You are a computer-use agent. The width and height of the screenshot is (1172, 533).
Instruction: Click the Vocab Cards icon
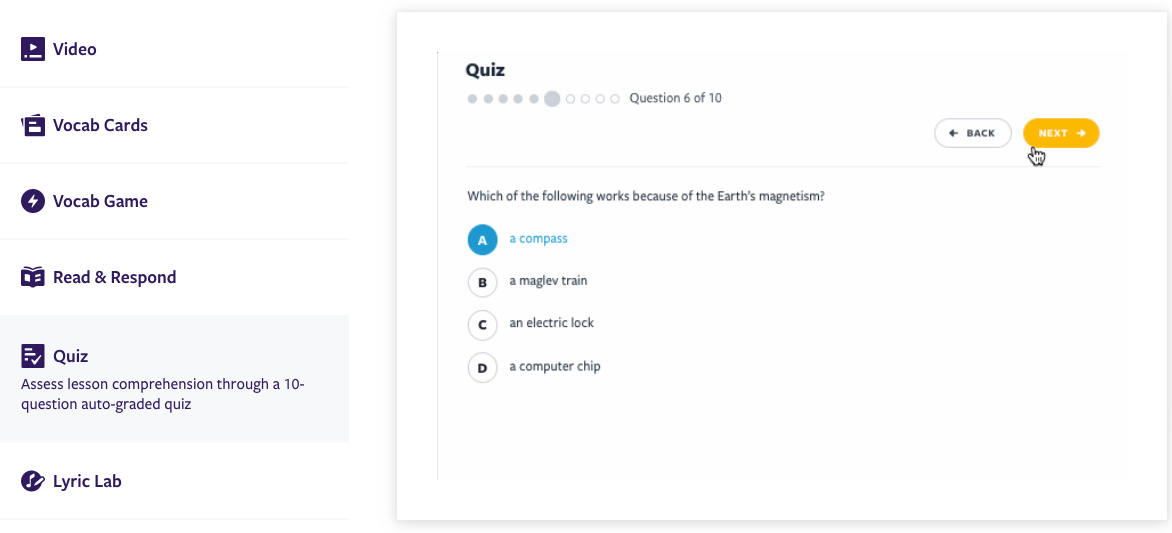pyautogui.click(x=33, y=126)
